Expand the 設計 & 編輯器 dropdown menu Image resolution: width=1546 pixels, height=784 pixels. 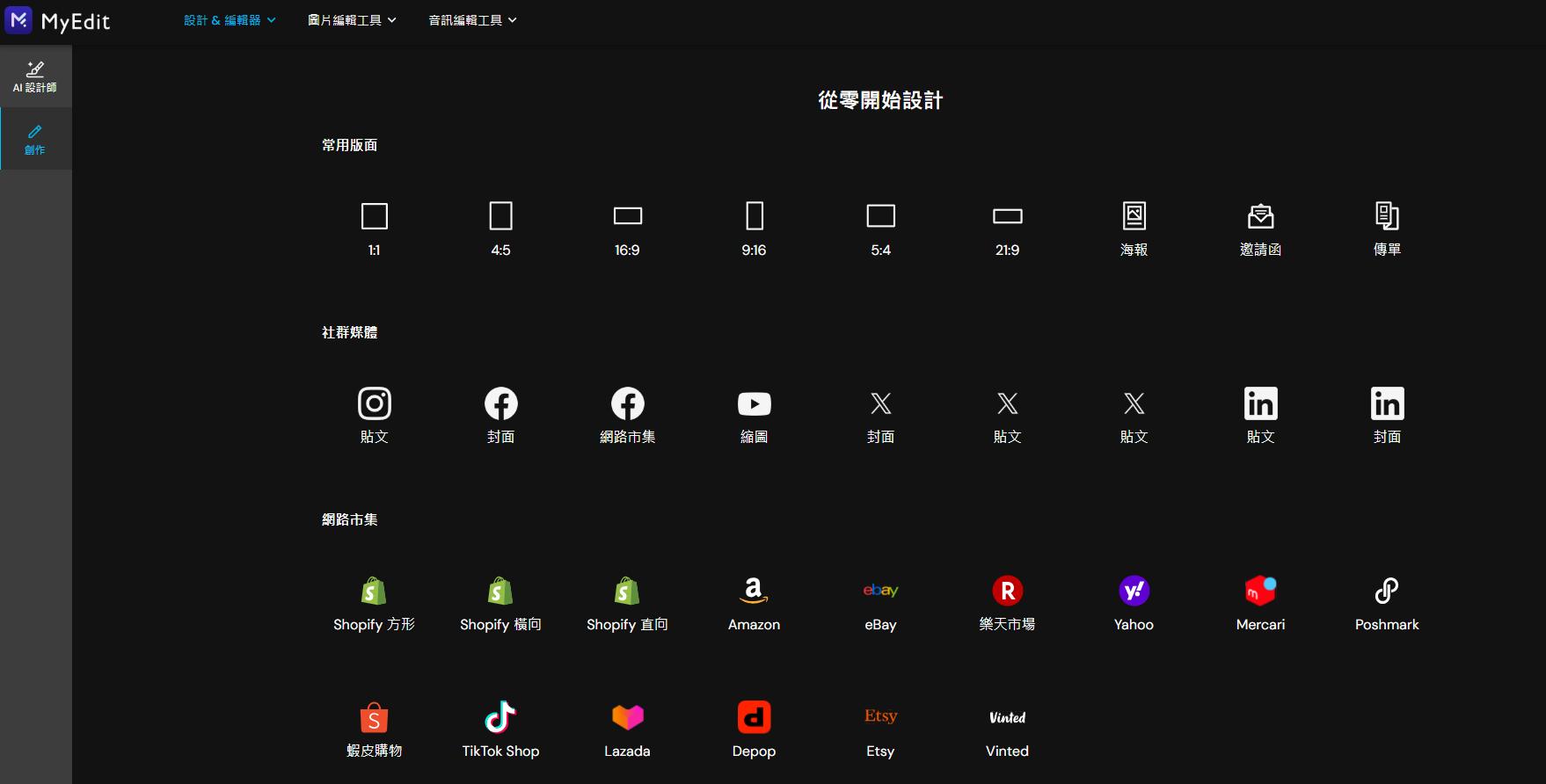point(230,20)
